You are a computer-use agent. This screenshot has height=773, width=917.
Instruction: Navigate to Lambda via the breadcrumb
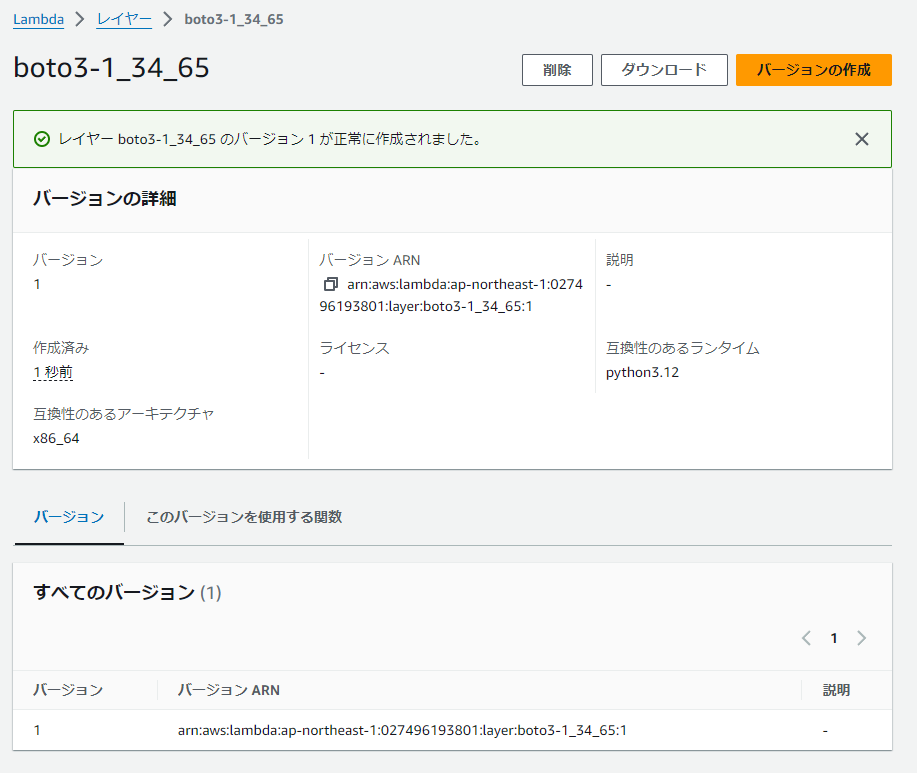pyautogui.click(x=36, y=18)
